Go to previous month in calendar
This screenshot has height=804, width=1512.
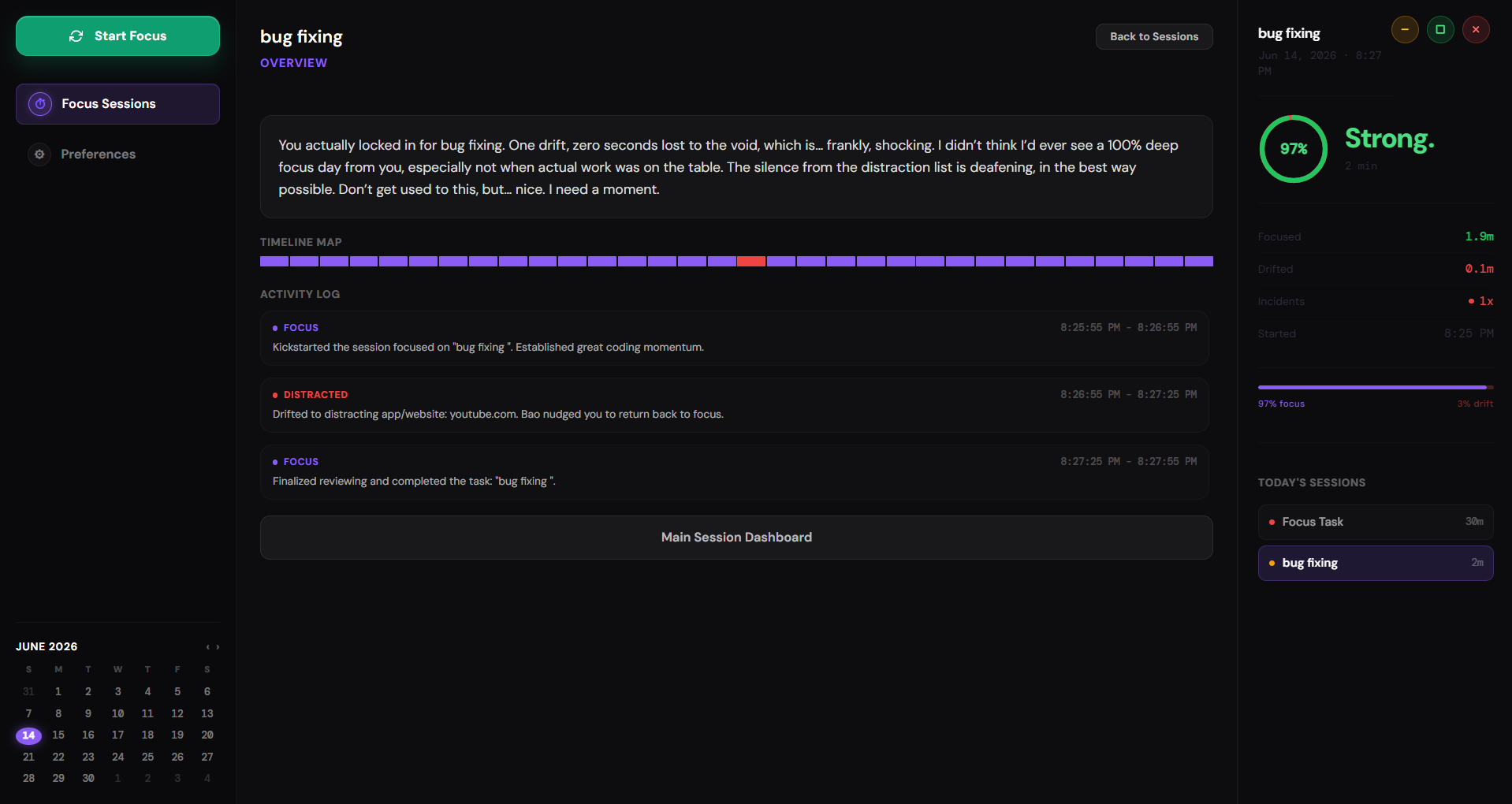[x=207, y=647]
